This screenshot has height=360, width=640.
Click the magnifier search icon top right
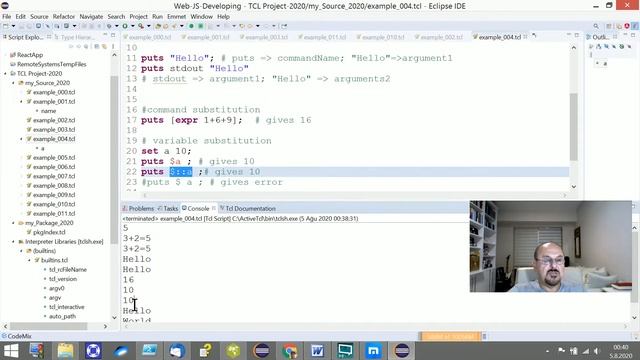tap(596, 26)
